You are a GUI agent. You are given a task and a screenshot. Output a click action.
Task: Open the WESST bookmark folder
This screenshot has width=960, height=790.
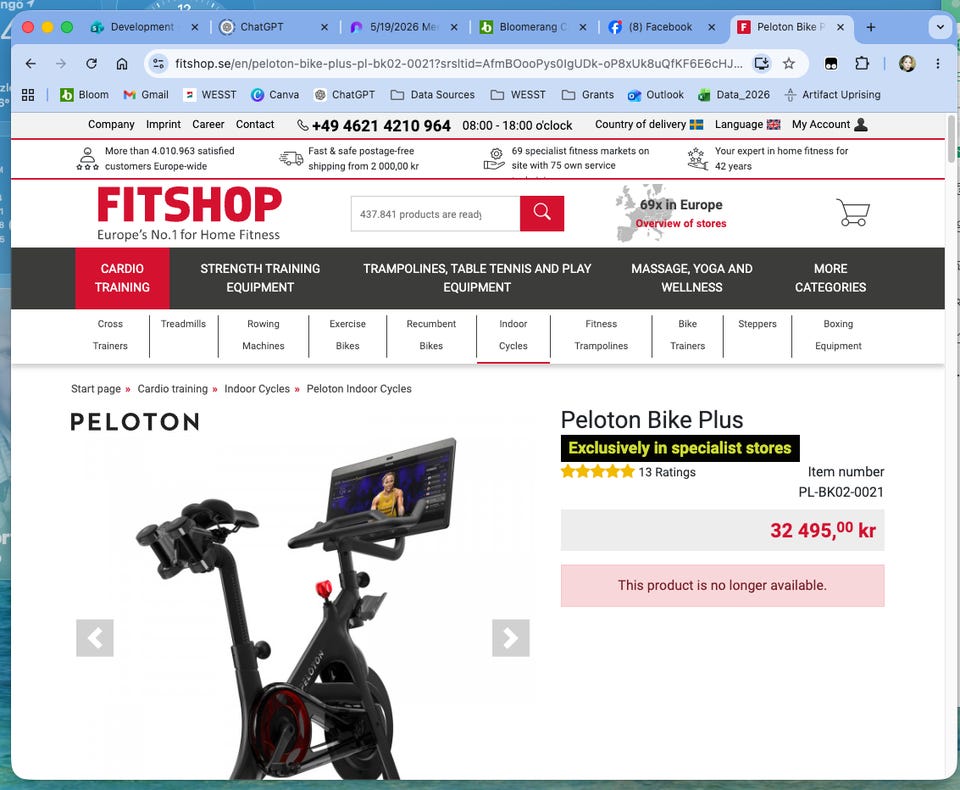point(518,95)
